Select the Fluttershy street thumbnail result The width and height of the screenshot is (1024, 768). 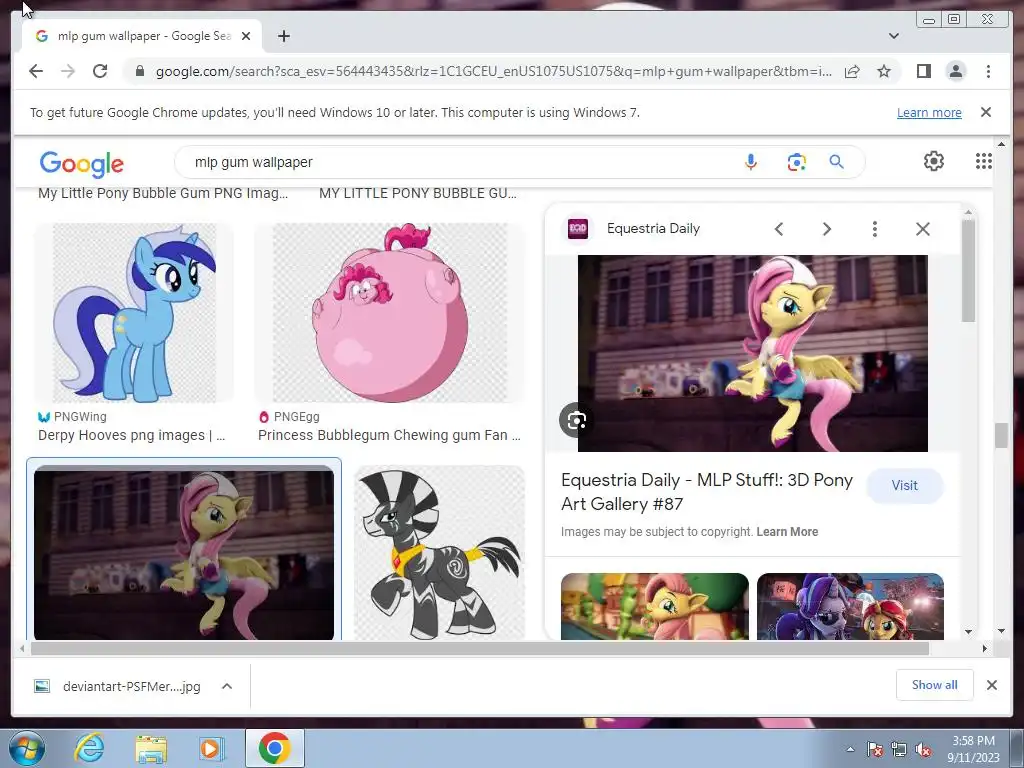(184, 552)
